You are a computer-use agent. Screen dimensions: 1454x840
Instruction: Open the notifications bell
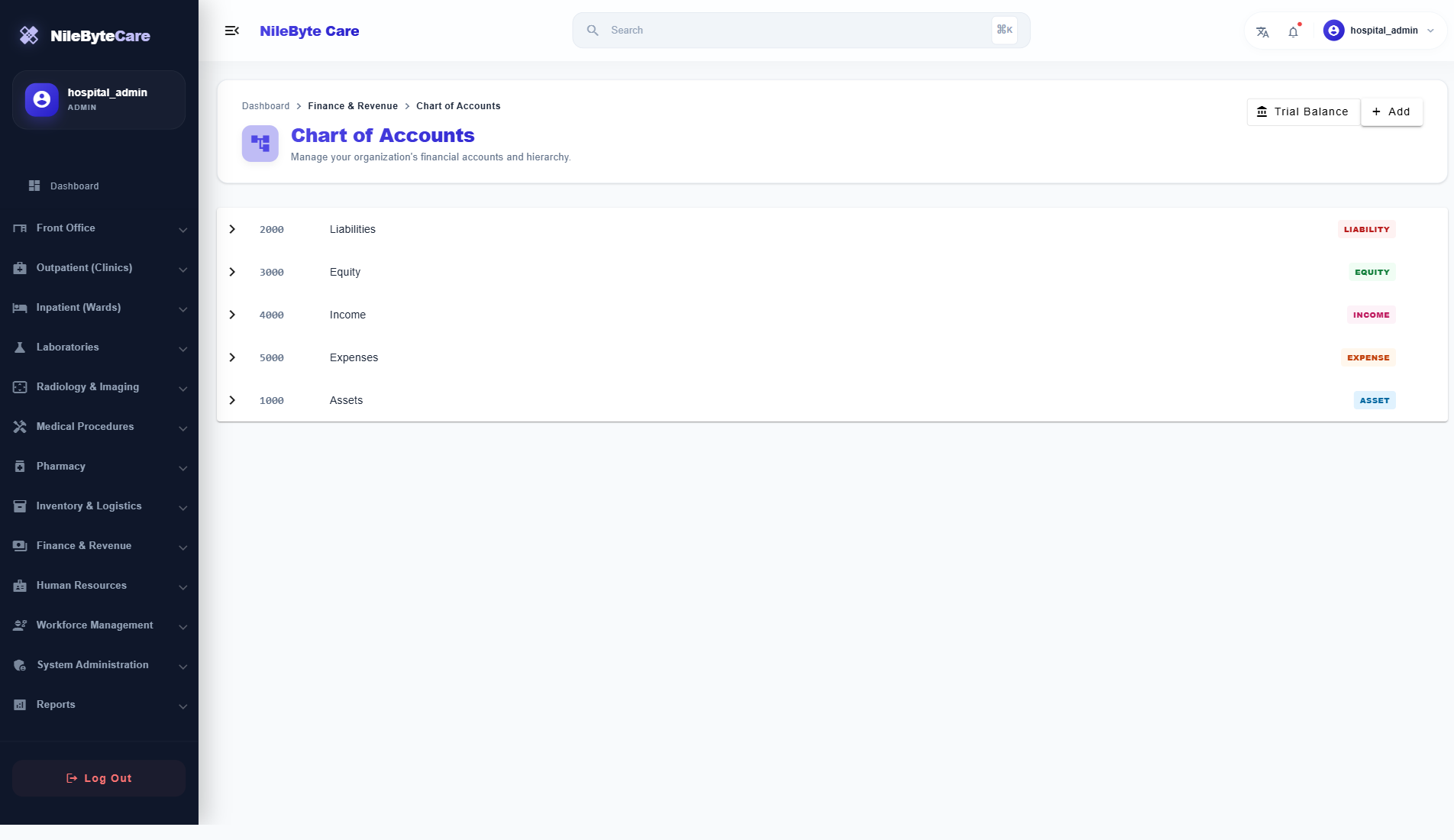click(x=1293, y=32)
